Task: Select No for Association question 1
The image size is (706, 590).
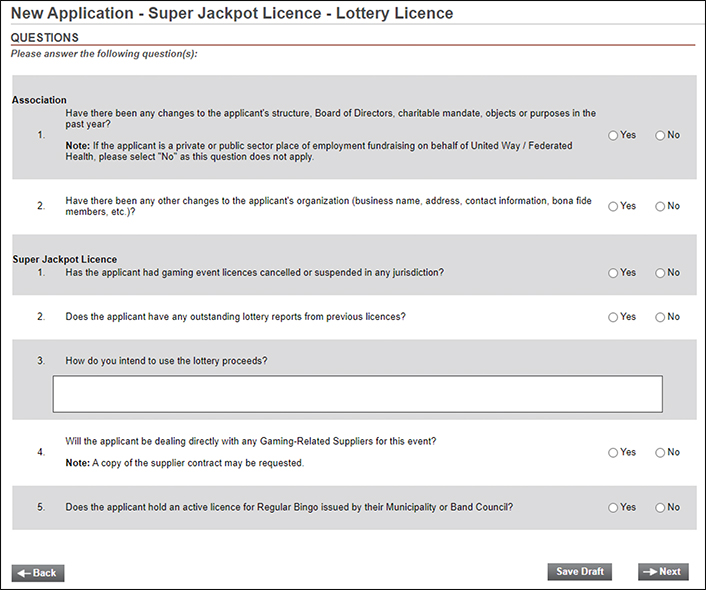Action: (660, 136)
